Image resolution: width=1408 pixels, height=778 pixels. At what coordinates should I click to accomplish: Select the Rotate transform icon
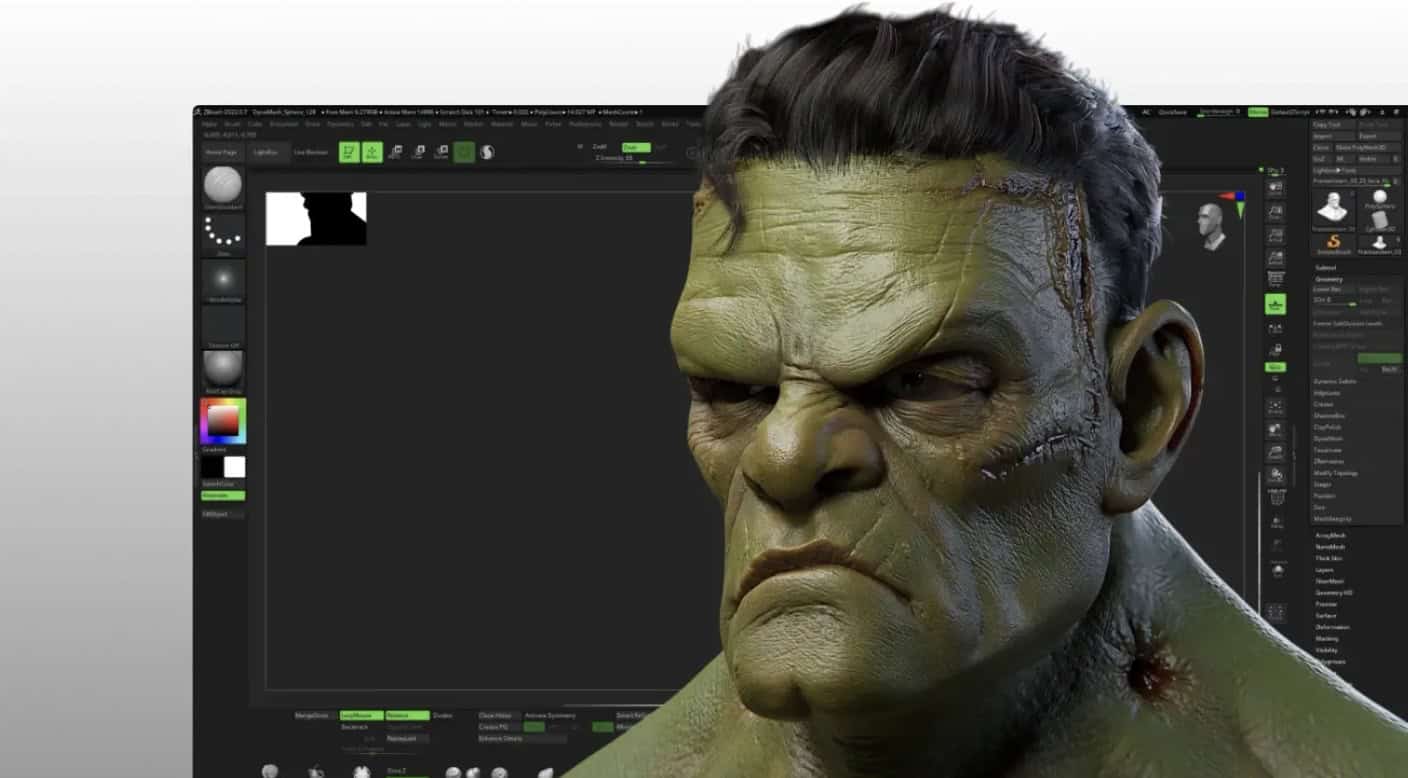tap(441, 152)
